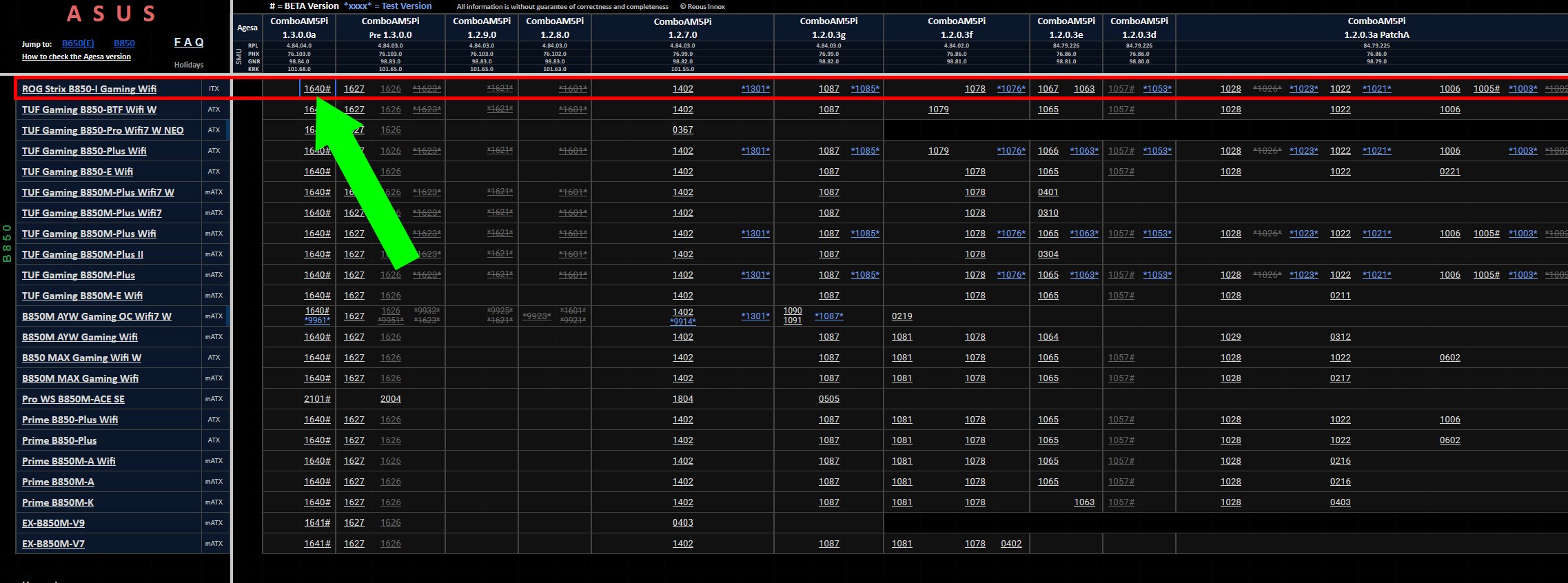Image resolution: width=1568 pixels, height=583 pixels.
Task: Open BIOS 1804 in Pro WS row
Action: [682, 399]
